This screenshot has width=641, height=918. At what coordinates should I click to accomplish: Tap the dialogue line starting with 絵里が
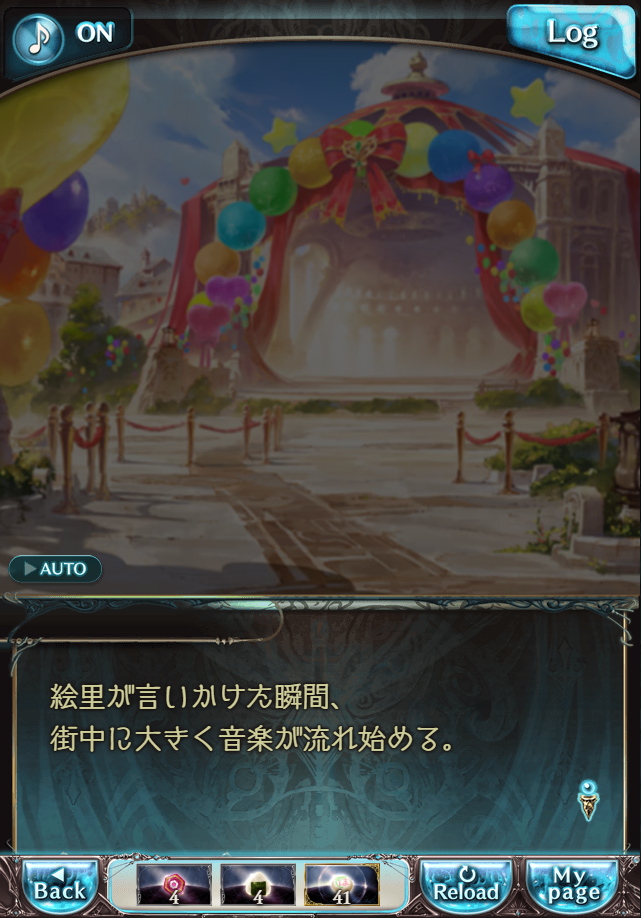coord(196,698)
